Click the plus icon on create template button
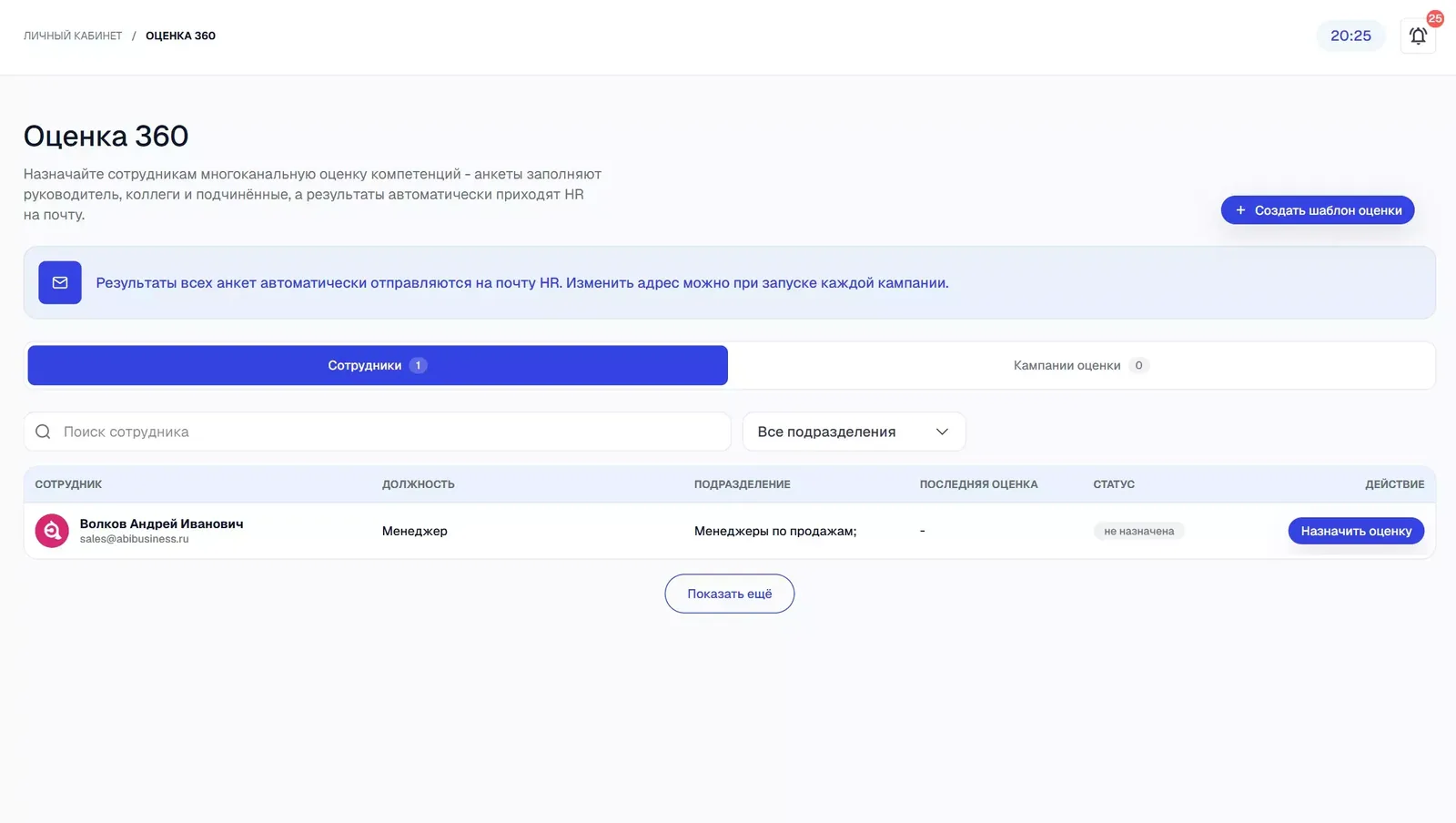 coord(1240,210)
